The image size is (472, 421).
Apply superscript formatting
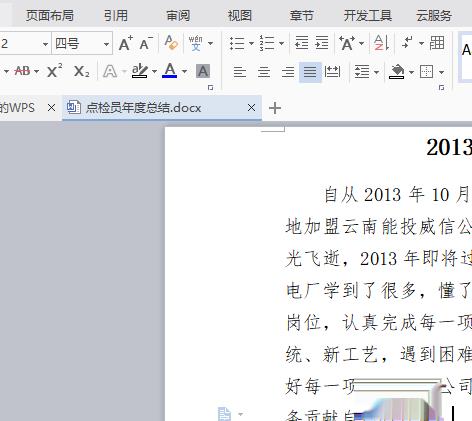point(55,70)
